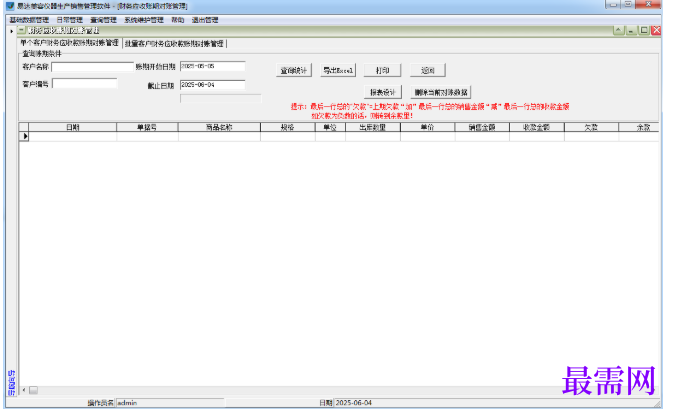The height and width of the screenshot is (412, 674).
Task: Switch to the single-customer reconciliation tab
Action: (x=70, y=43)
